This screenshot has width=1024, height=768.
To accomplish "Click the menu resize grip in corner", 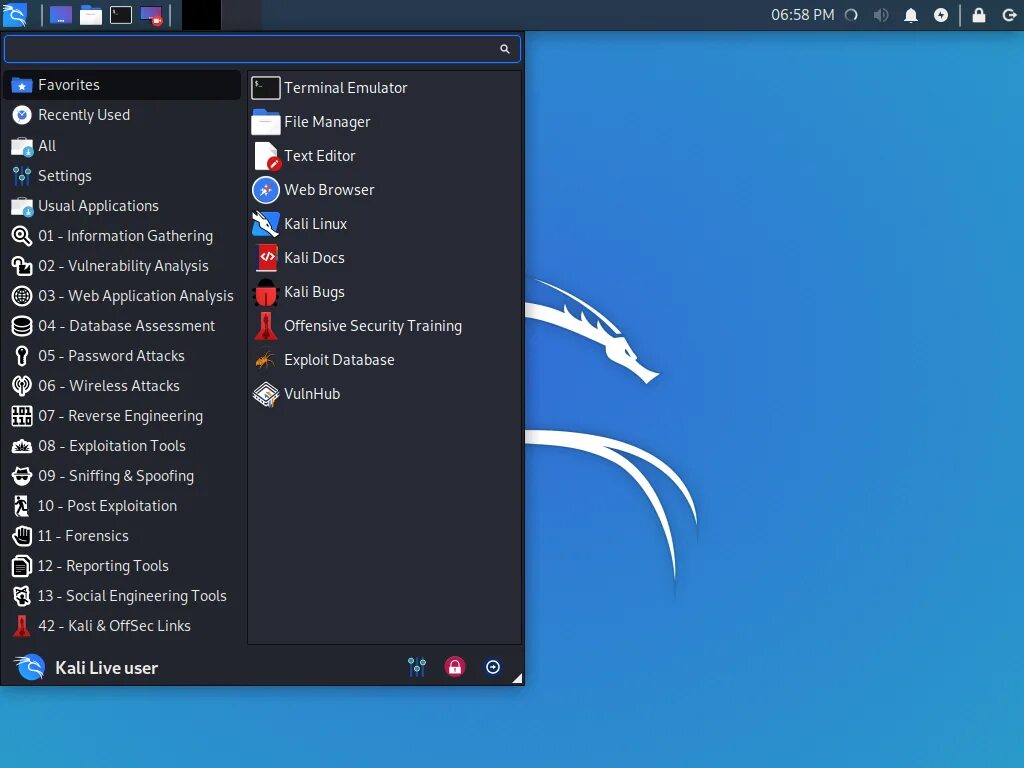I will click(517, 679).
